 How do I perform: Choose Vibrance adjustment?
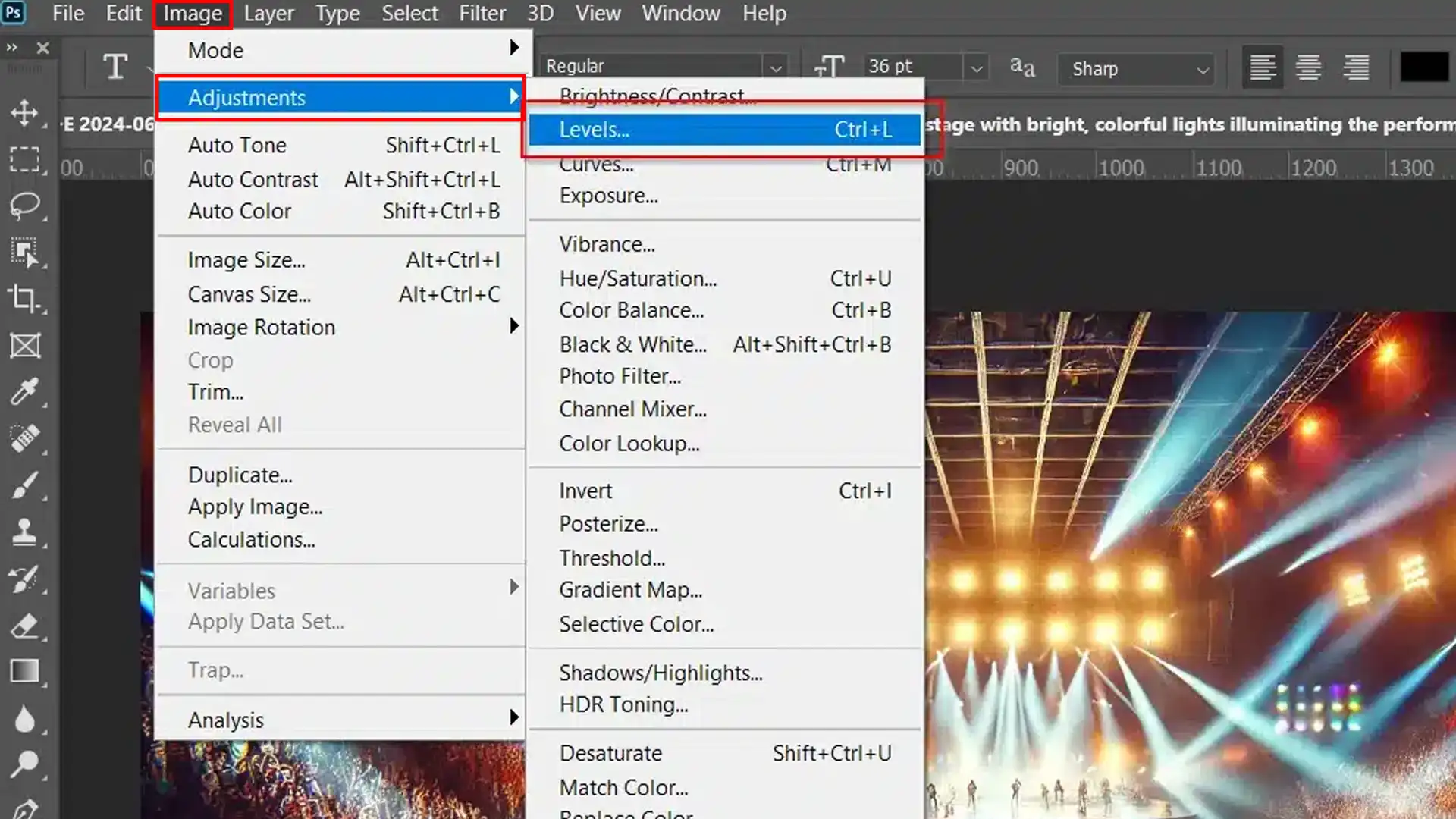(x=725, y=244)
